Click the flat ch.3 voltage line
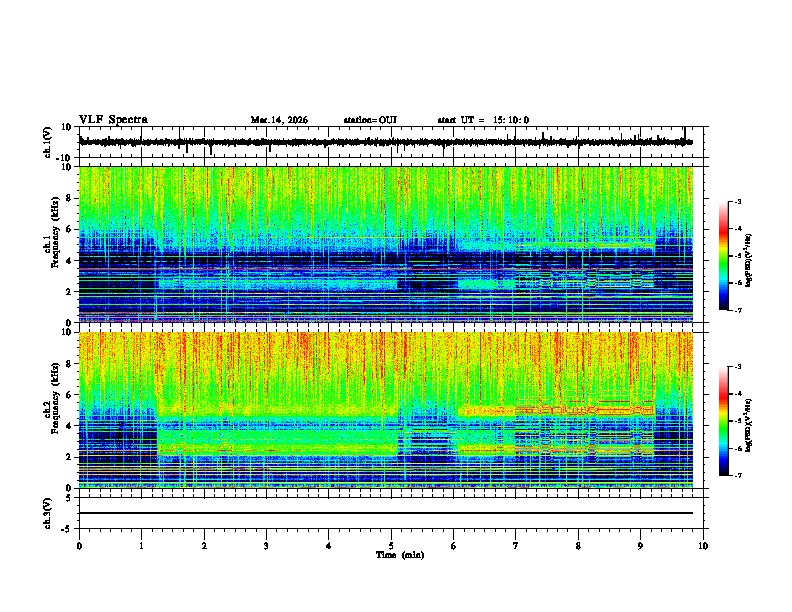 [x=386, y=513]
